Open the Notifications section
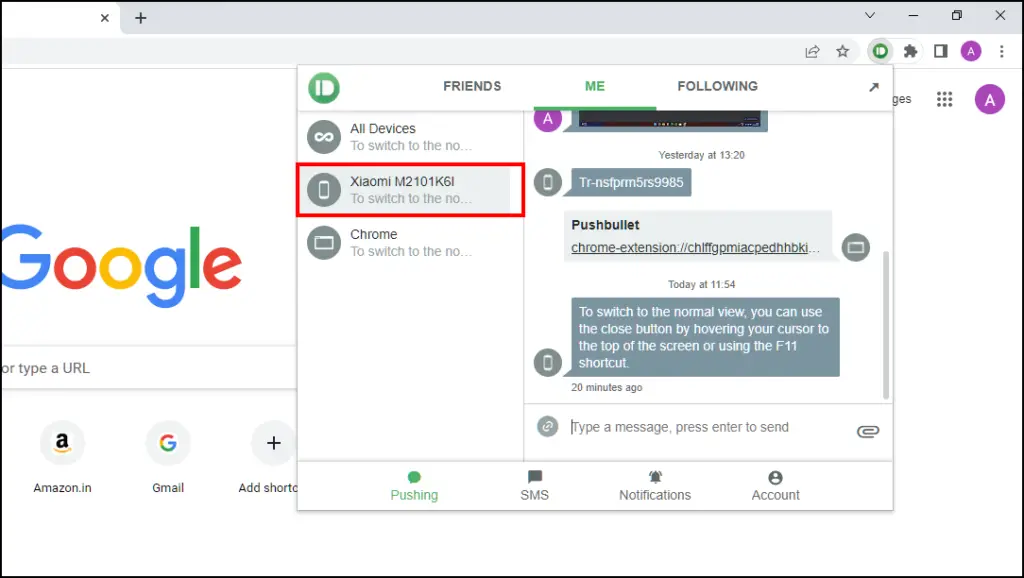 (x=655, y=487)
